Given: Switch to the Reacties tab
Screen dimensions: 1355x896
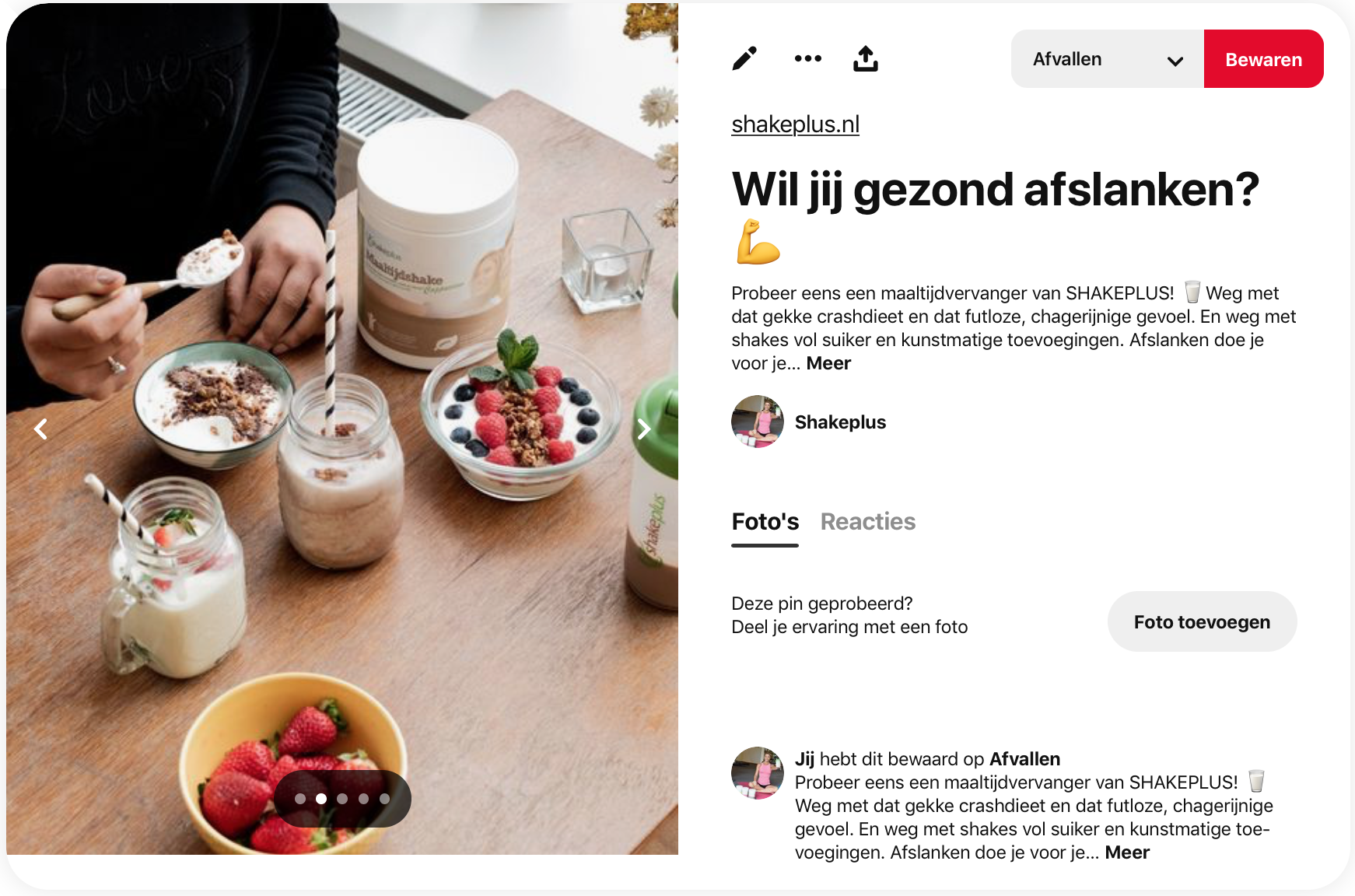Looking at the screenshot, I should (868, 521).
